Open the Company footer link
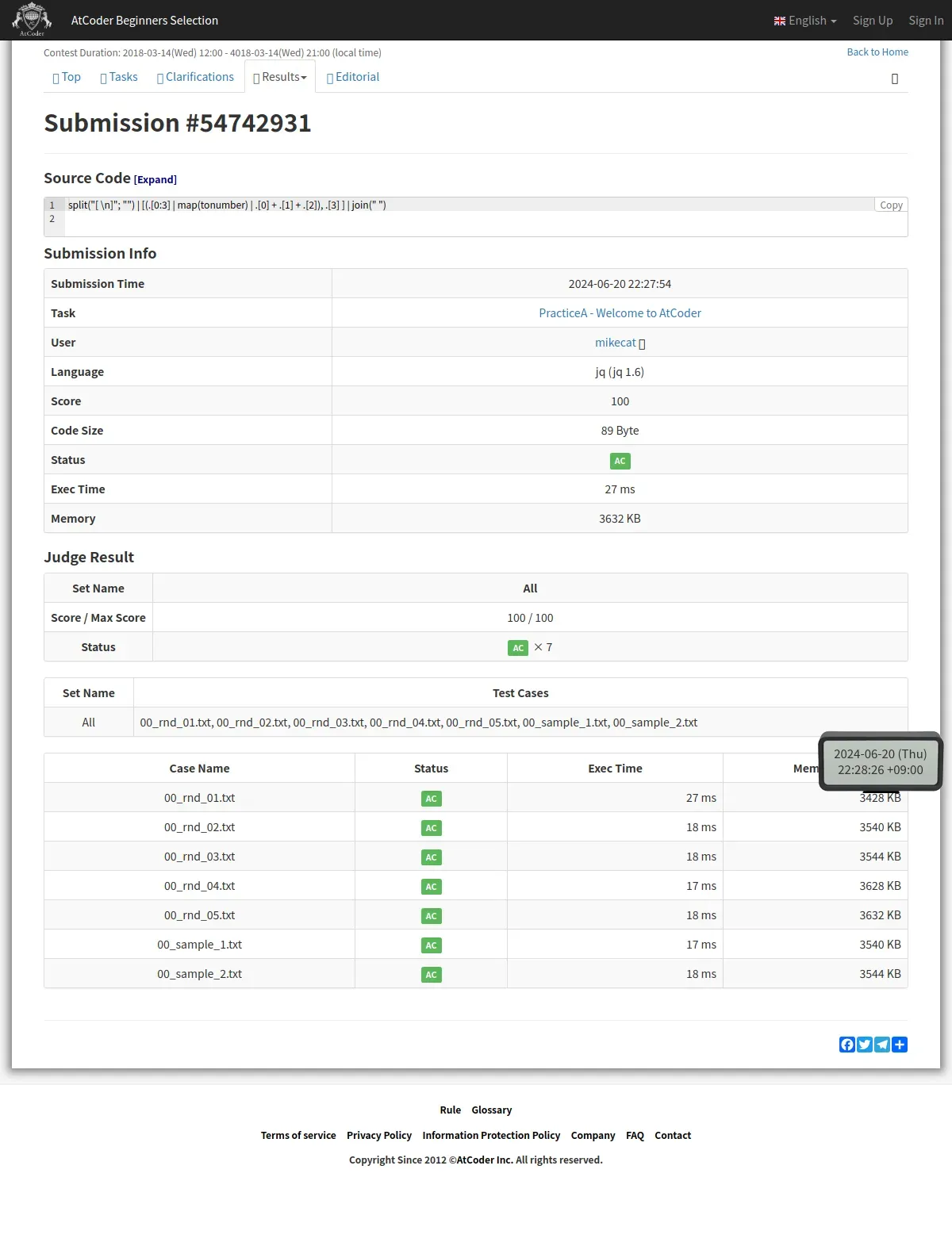Image resolution: width=952 pixels, height=1246 pixels. pos(593,1136)
